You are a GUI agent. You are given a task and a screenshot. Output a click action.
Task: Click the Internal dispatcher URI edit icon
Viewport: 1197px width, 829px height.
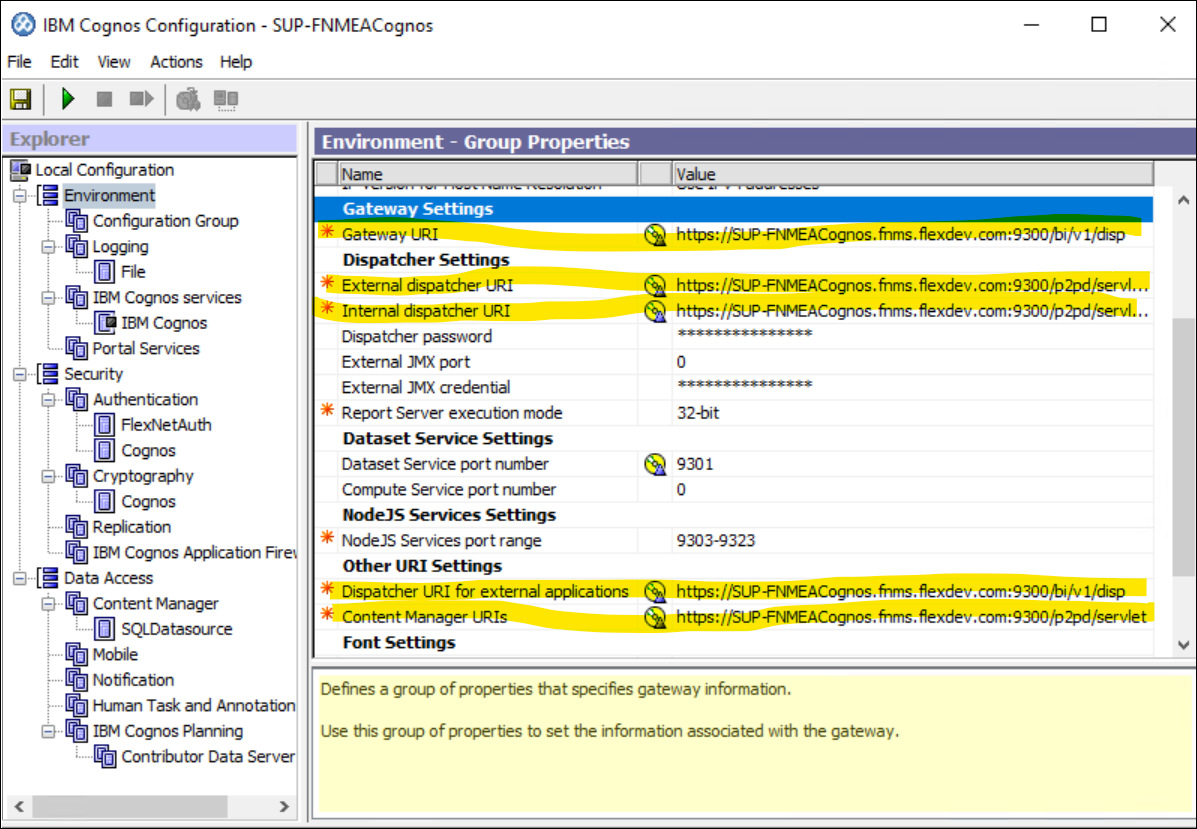click(655, 311)
